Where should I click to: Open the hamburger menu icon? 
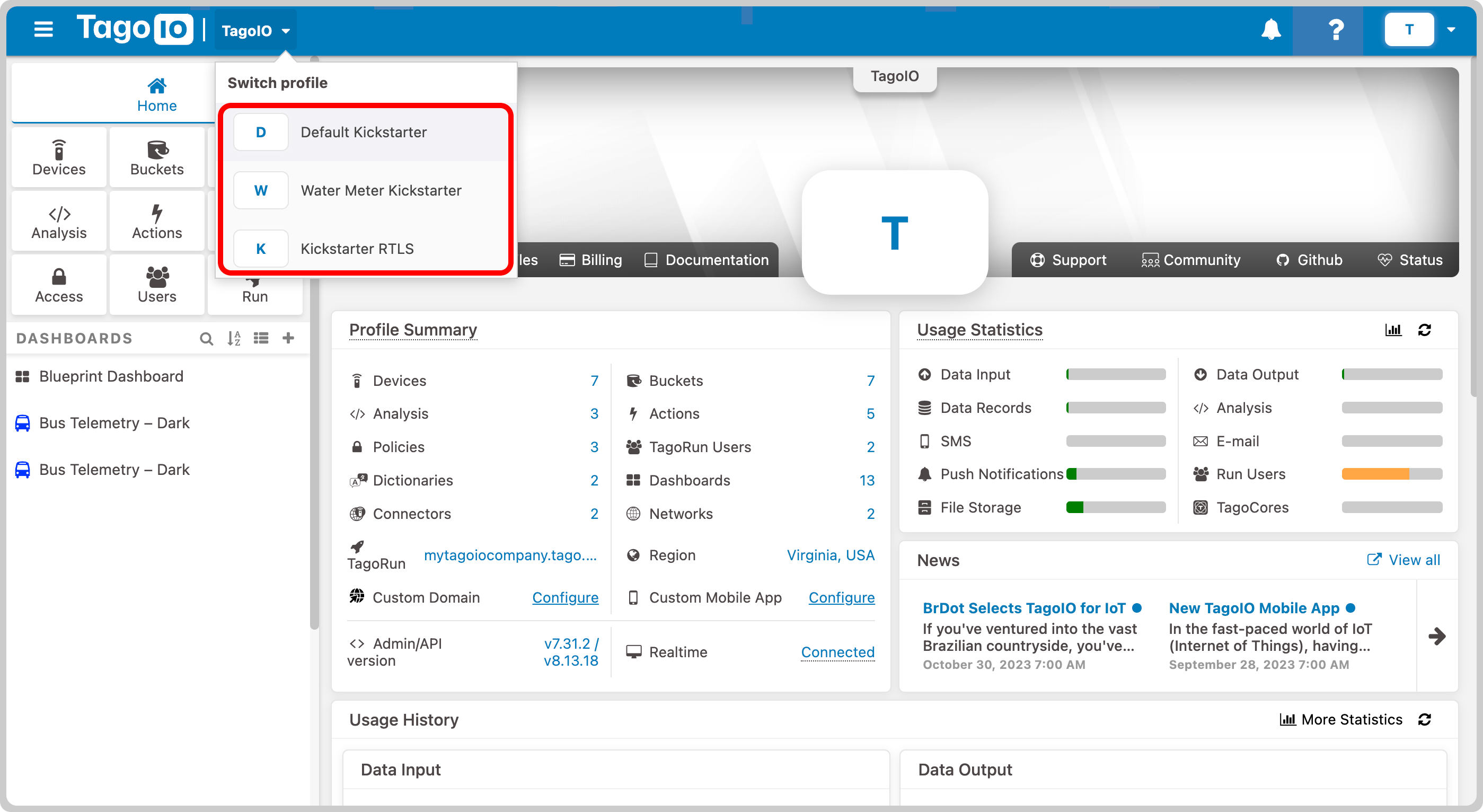click(43, 29)
